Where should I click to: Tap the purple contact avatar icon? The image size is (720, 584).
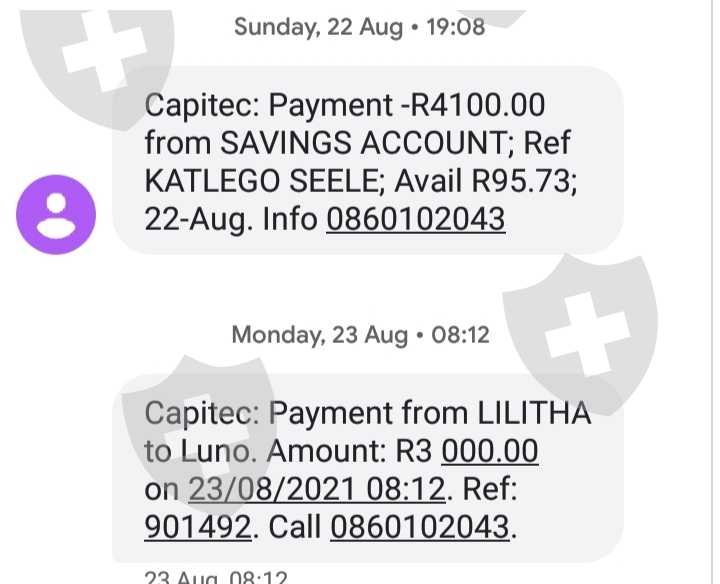click(x=57, y=213)
